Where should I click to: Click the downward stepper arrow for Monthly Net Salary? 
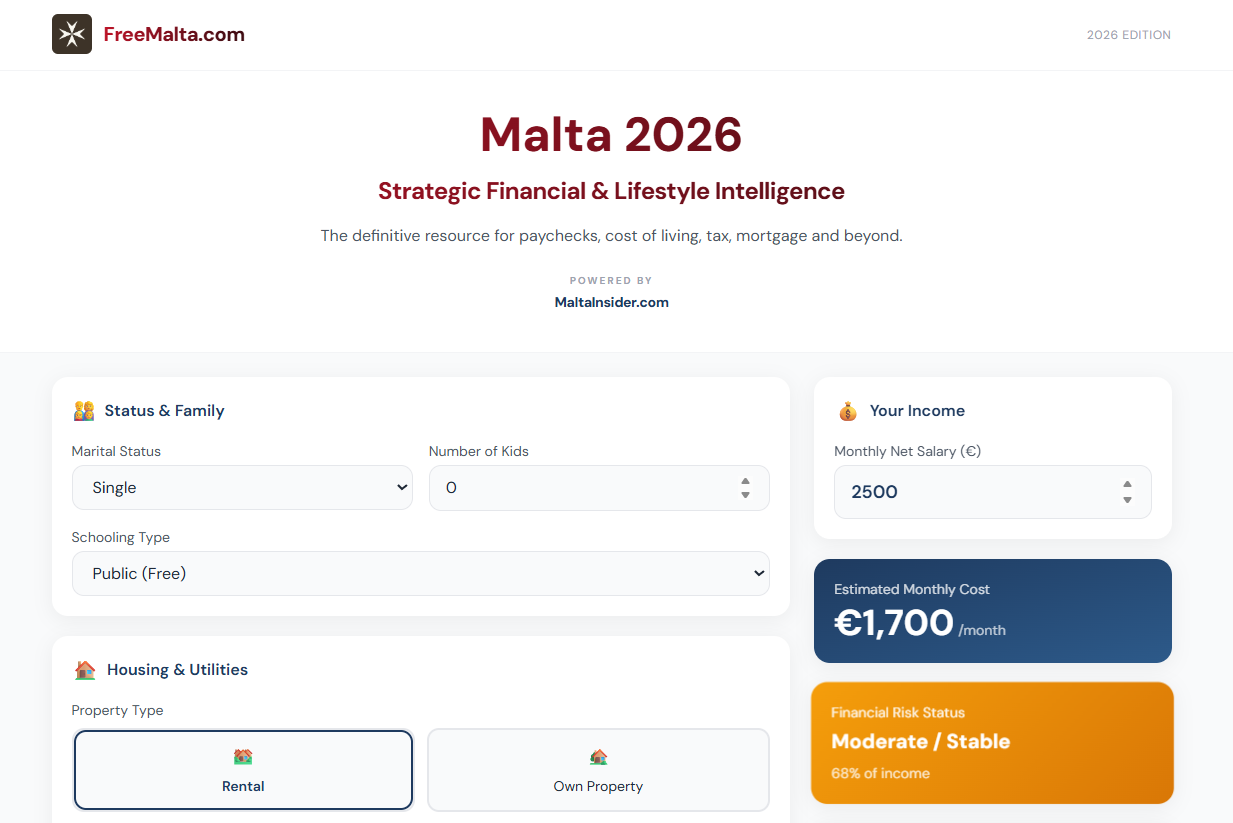click(1128, 498)
